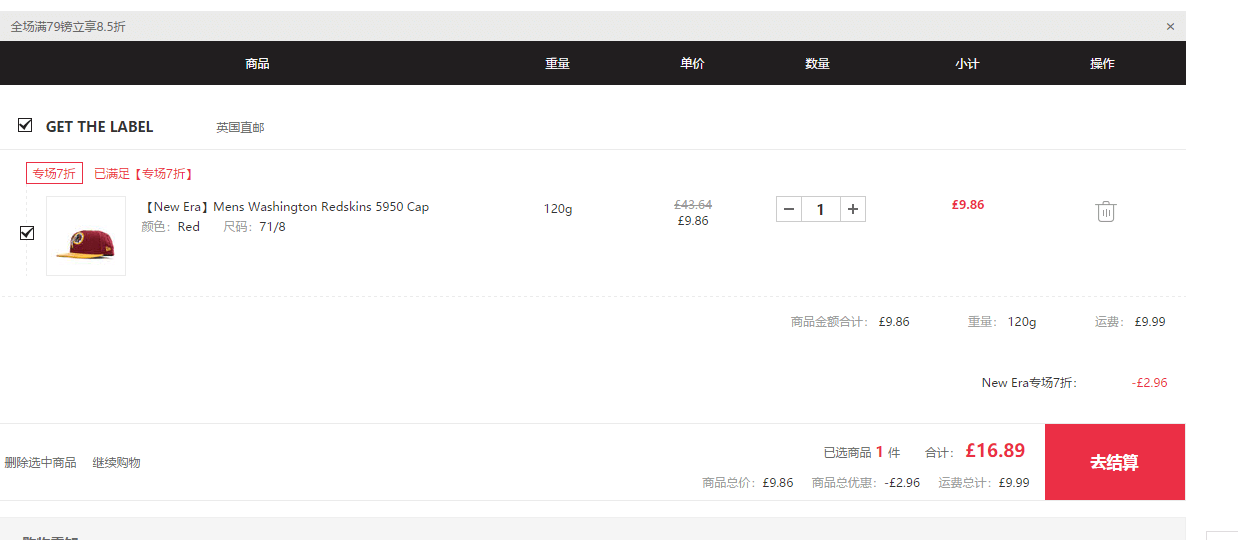The image size is (1238, 540).
Task: Click the 单价 column header
Action: [692, 63]
